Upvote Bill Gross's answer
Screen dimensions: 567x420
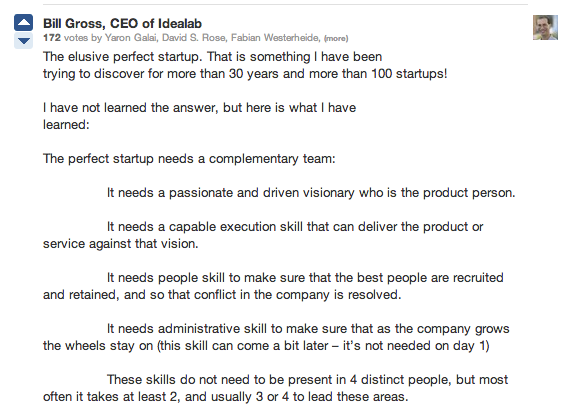coord(24,23)
